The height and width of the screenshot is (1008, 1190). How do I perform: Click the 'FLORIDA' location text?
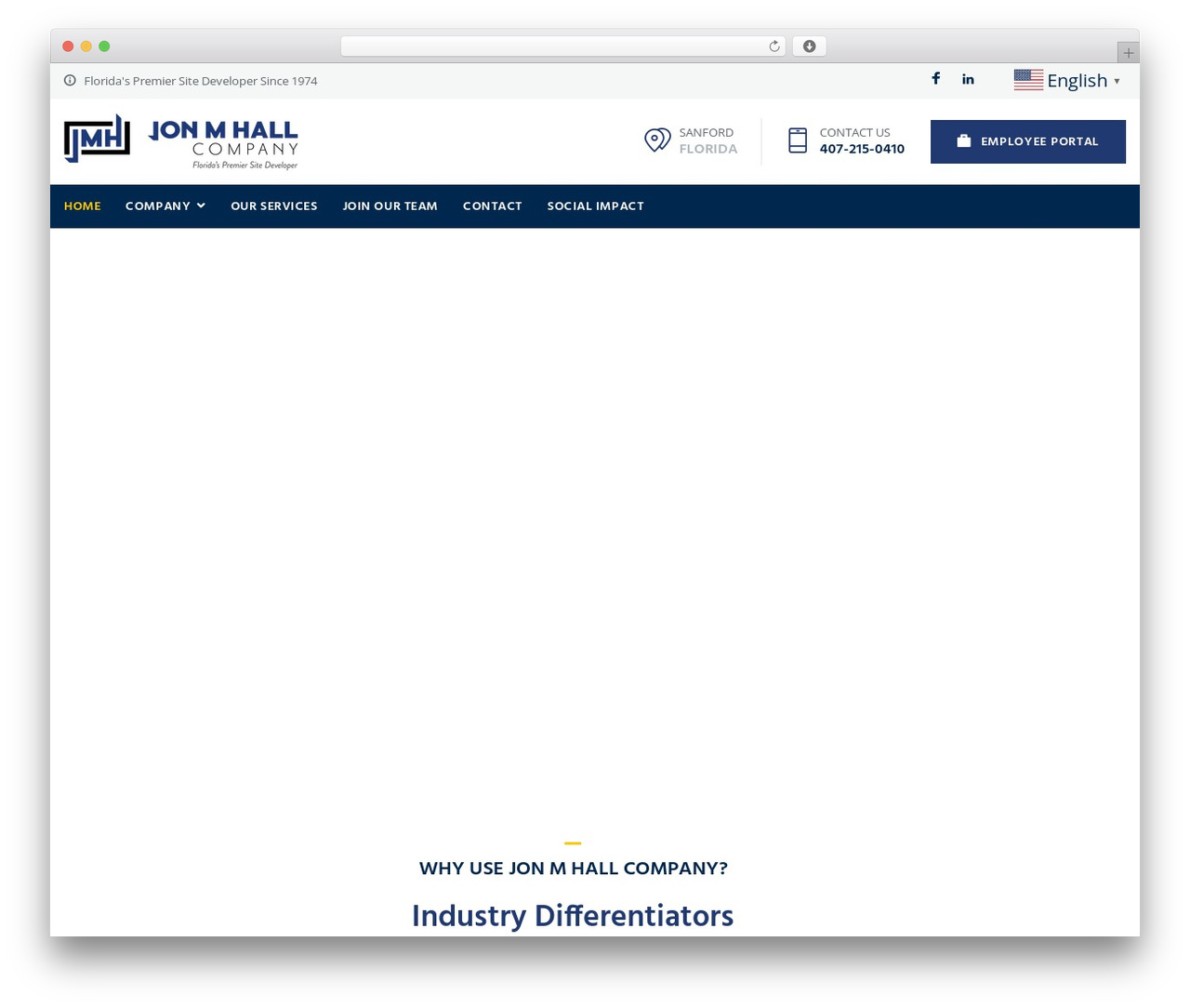click(708, 149)
